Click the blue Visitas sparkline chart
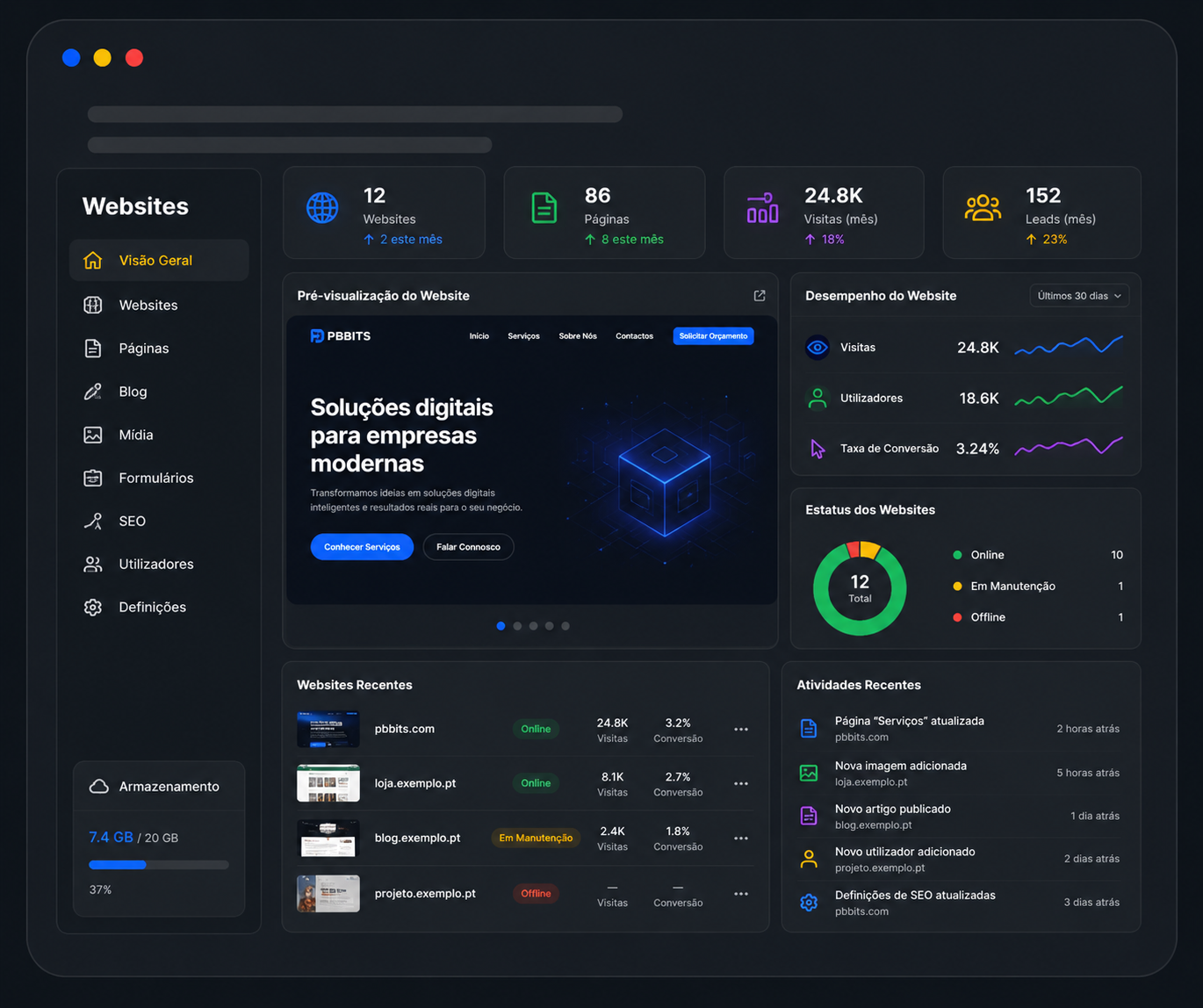Viewport: 1203px width, 1008px height. point(1069,346)
